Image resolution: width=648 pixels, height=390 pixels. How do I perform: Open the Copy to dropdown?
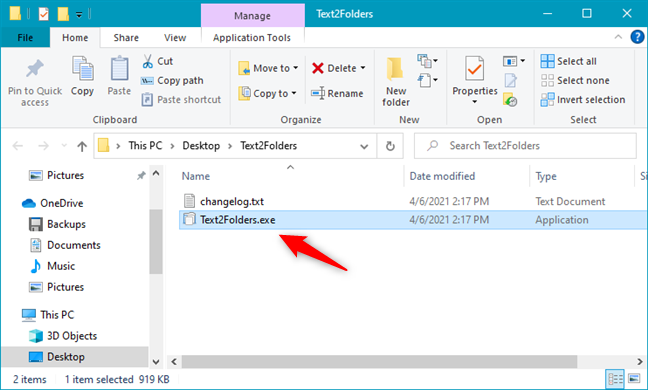coord(268,93)
